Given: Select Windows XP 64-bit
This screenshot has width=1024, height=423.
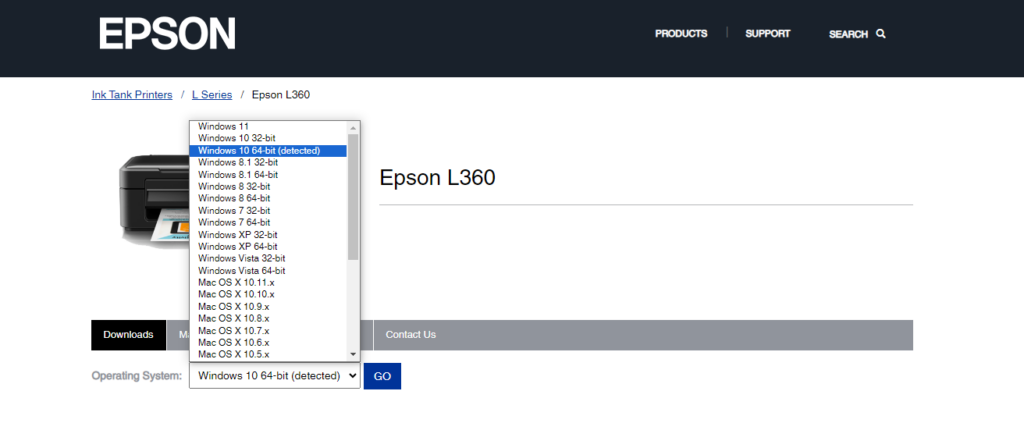Looking at the screenshot, I should (268, 247).
